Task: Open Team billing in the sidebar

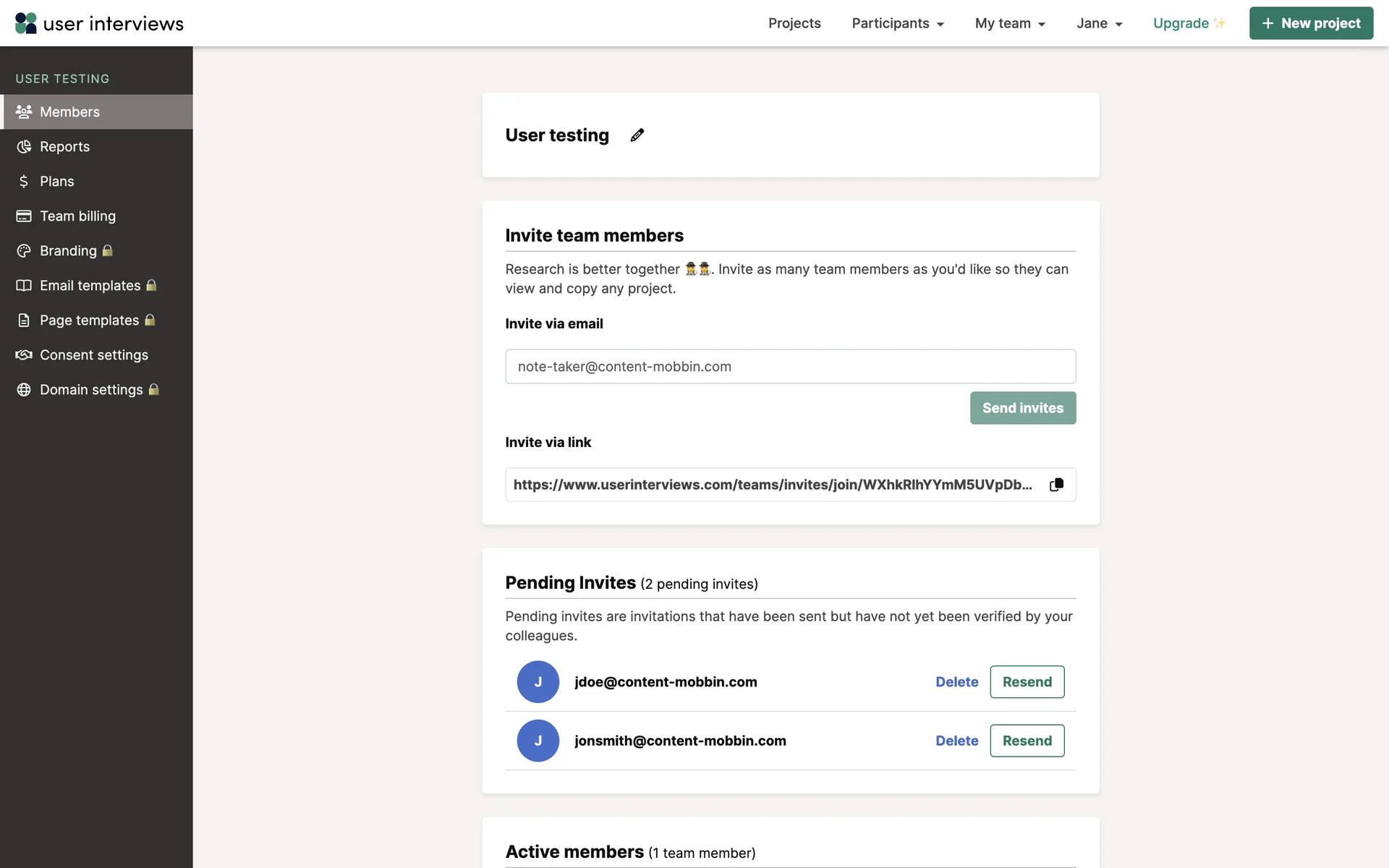Action: coord(77,216)
